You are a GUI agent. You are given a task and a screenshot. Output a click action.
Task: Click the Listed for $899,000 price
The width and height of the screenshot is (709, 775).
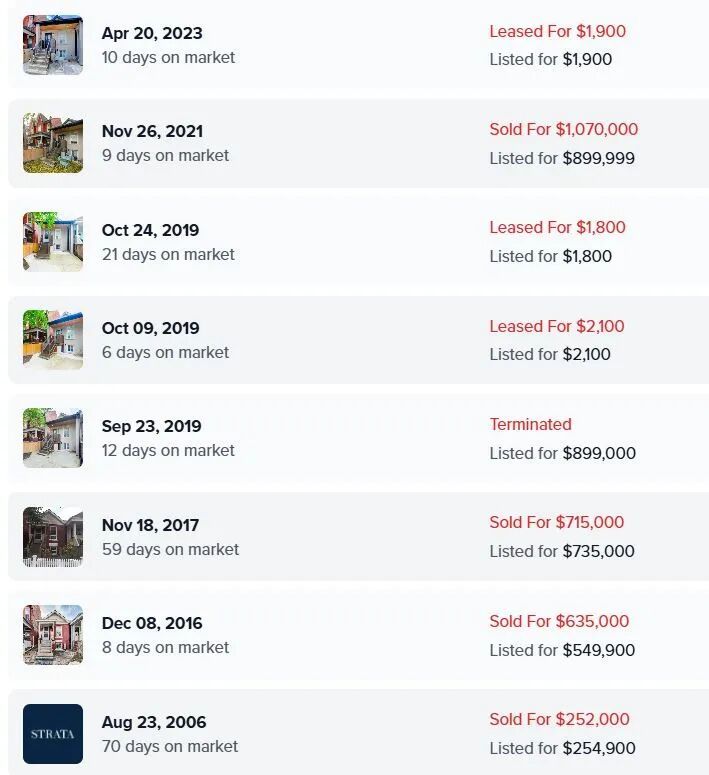(x=562, y=453)
